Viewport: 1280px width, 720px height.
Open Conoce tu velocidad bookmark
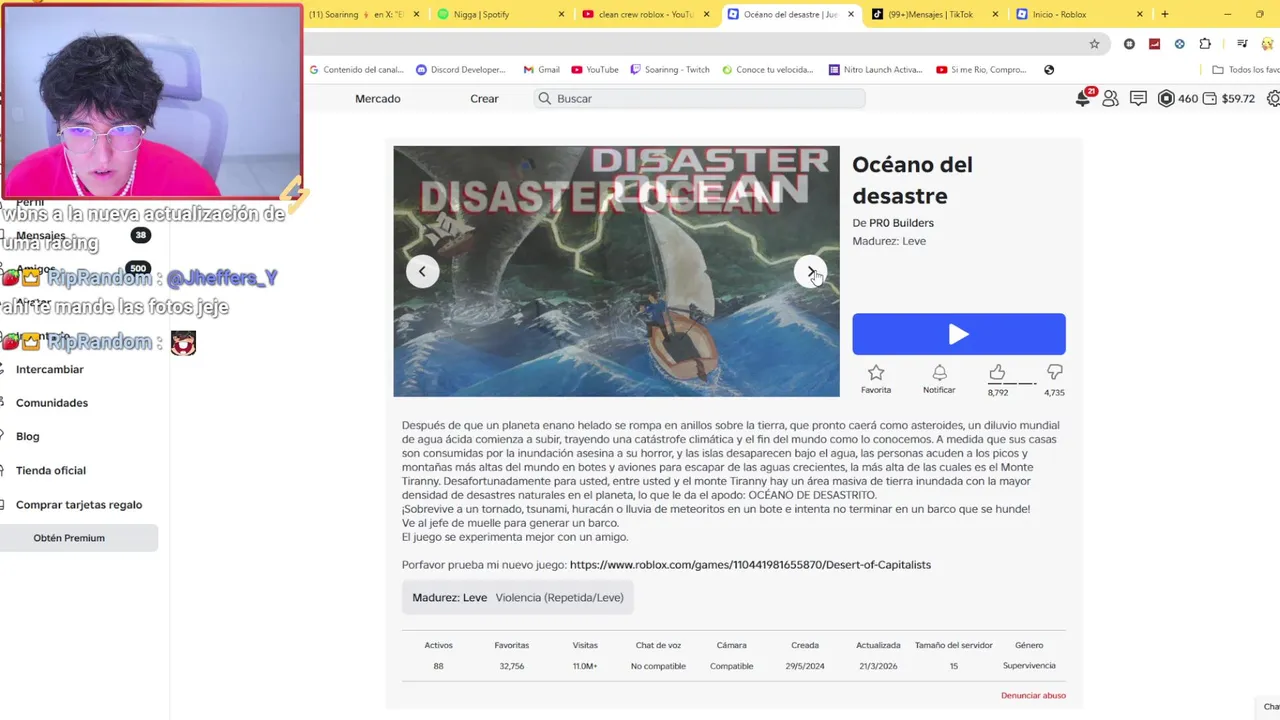767,70
